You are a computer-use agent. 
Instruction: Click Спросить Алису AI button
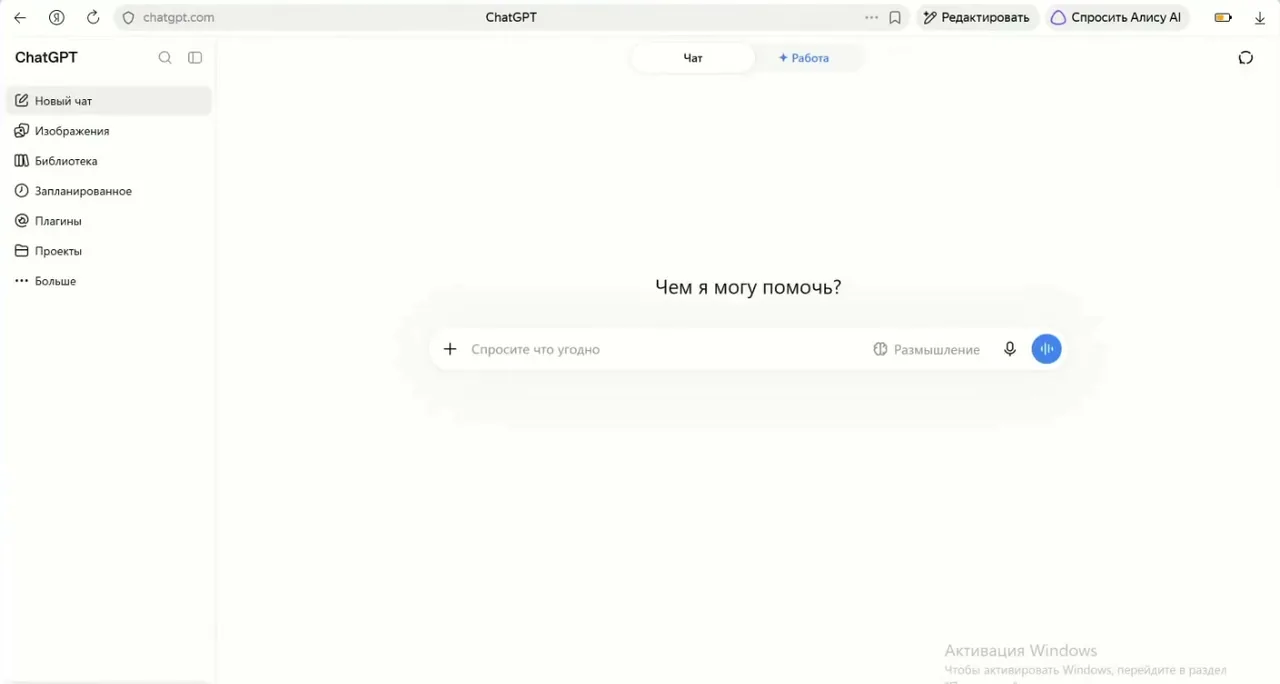tap(1116, 17)
